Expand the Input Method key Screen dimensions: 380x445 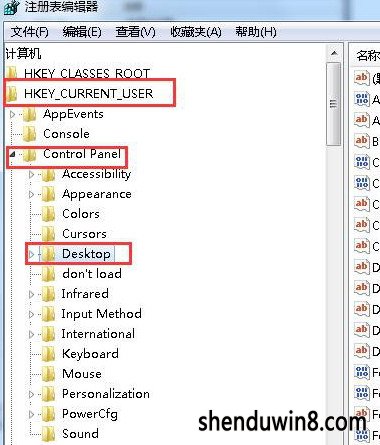coord(31,315)
